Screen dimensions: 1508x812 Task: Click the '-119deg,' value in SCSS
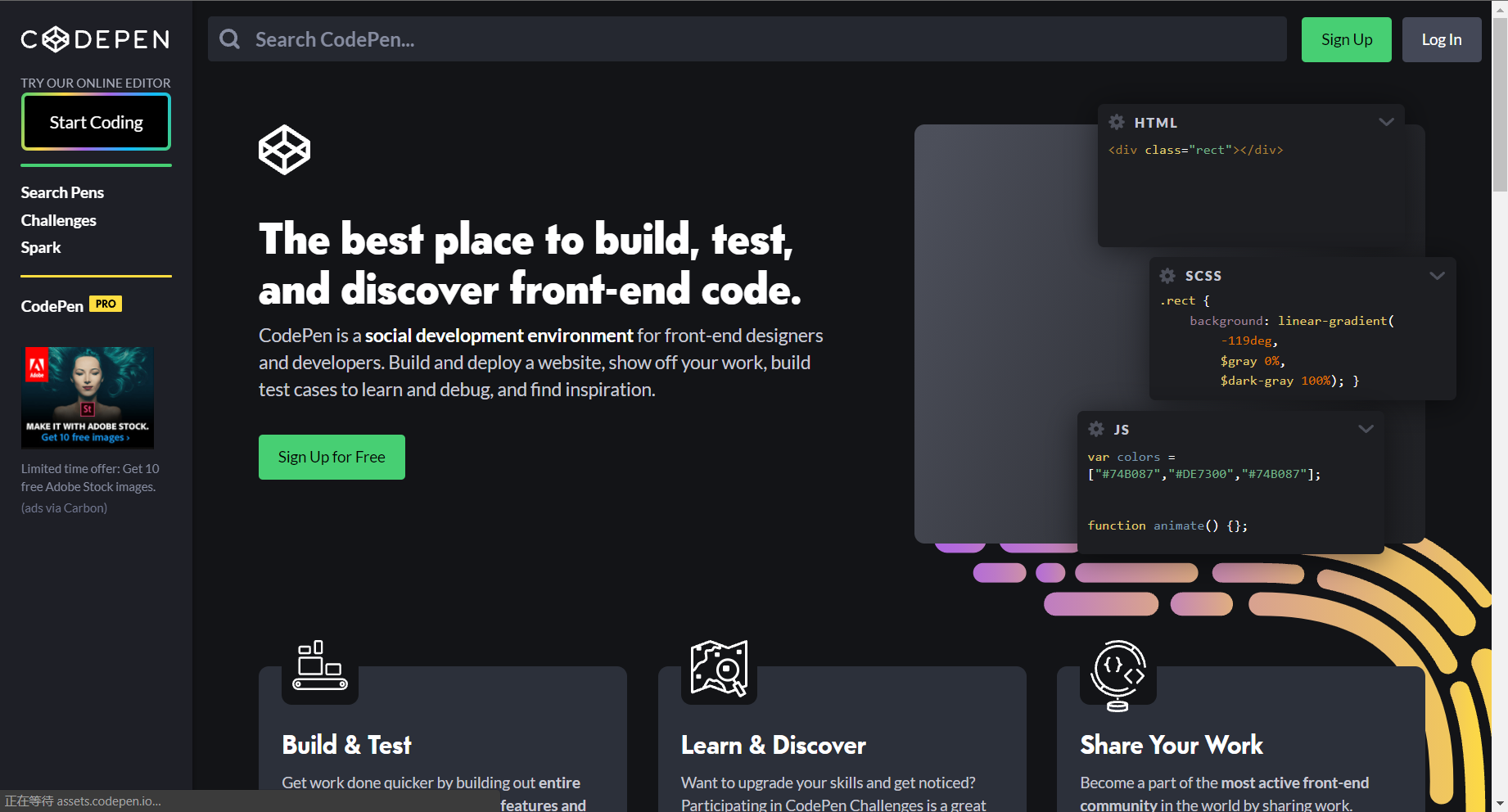(x=1249, y=341)
